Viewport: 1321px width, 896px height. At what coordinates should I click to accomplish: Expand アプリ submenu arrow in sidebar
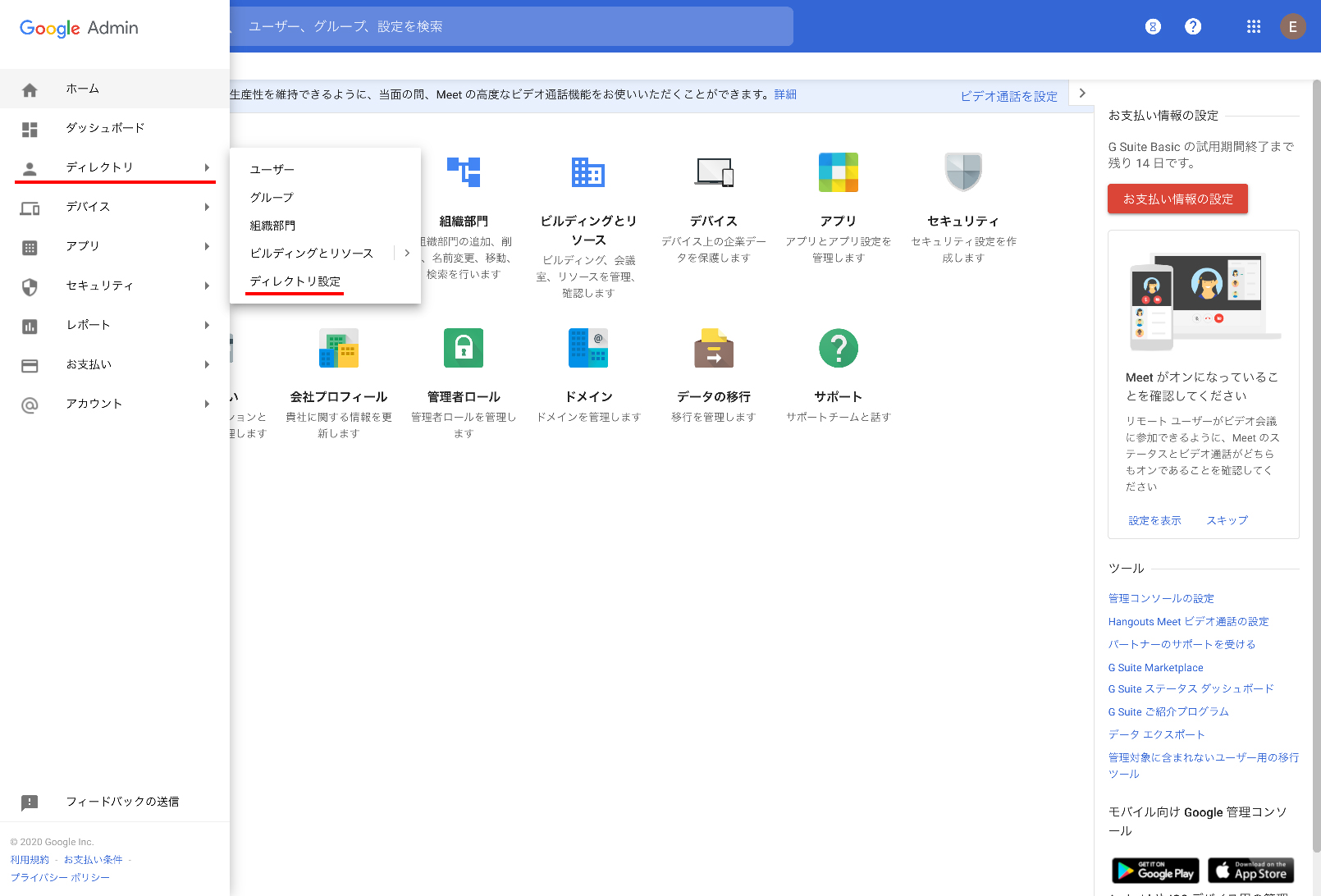pos(207,246)
